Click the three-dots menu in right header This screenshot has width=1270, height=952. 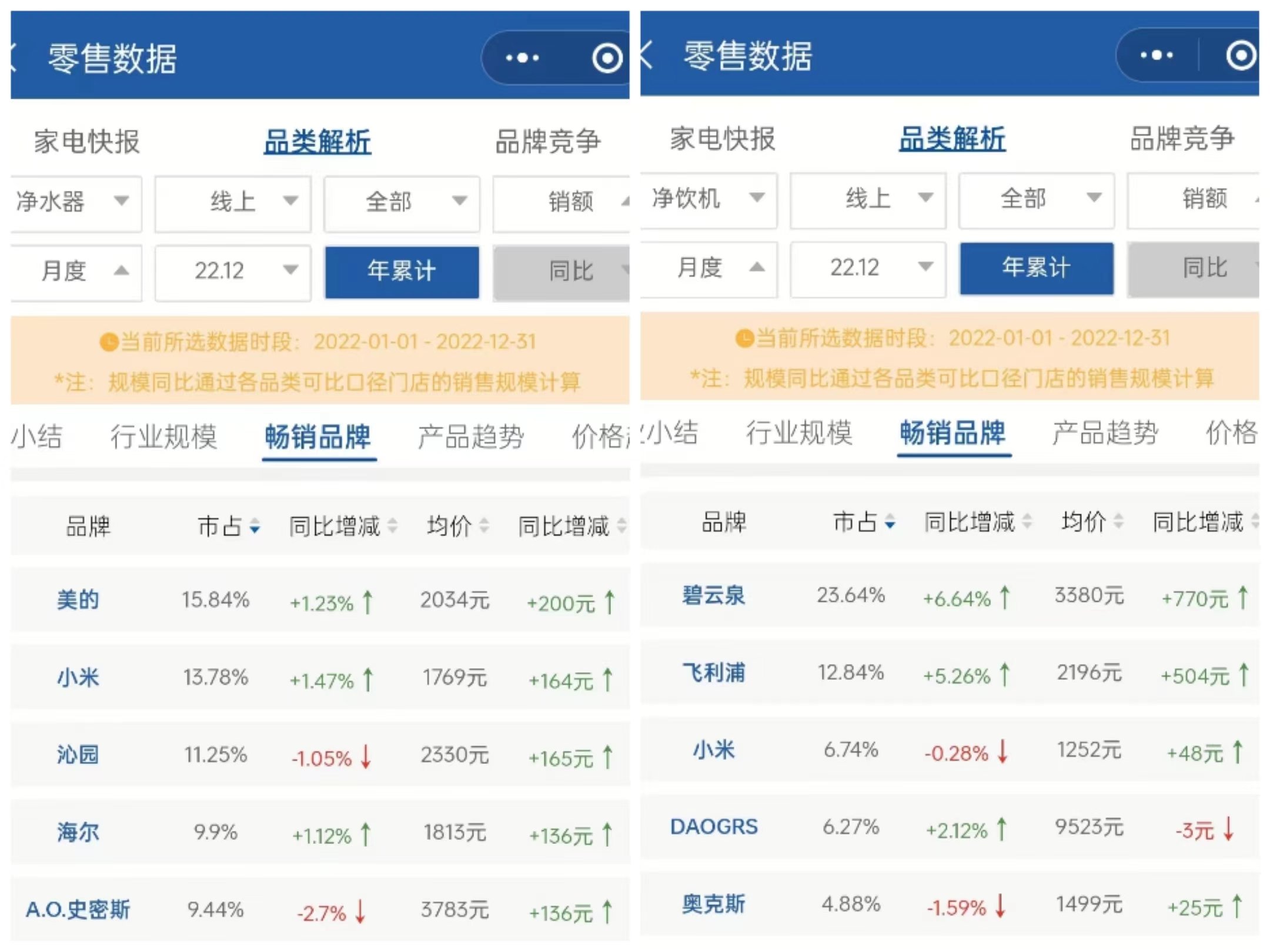(x=1156, y=55)
